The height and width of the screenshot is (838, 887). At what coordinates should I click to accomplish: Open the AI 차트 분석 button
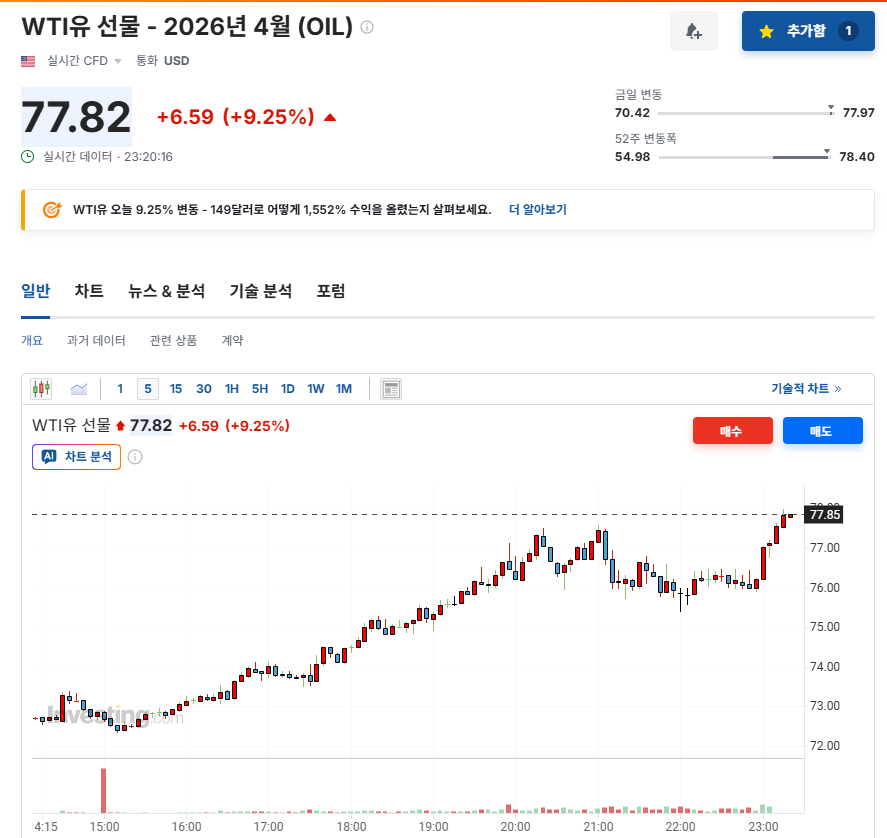tap(76, 457)
